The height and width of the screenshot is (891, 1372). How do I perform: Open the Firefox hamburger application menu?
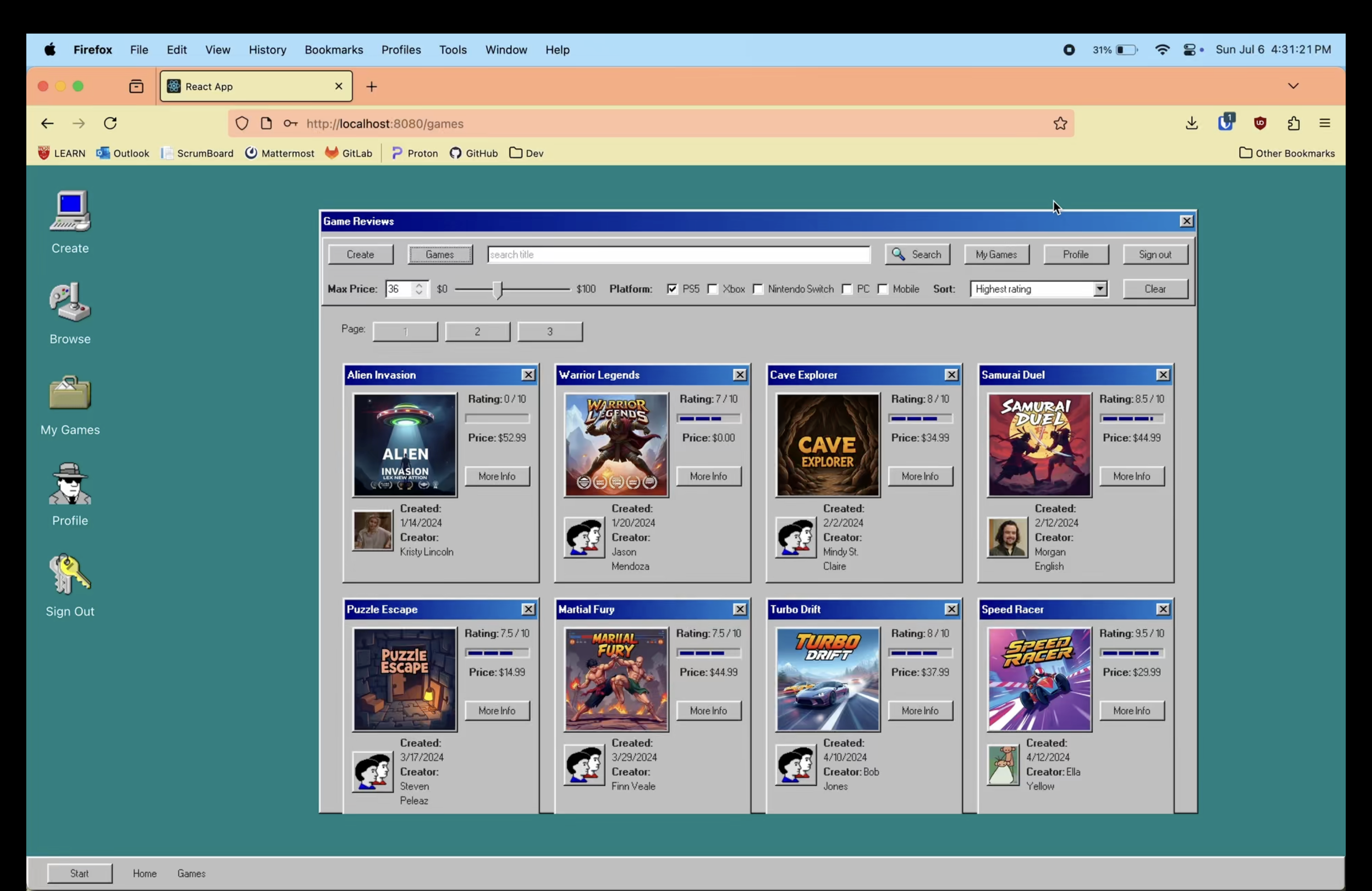pyautogui.click(x=1325, y=123)
